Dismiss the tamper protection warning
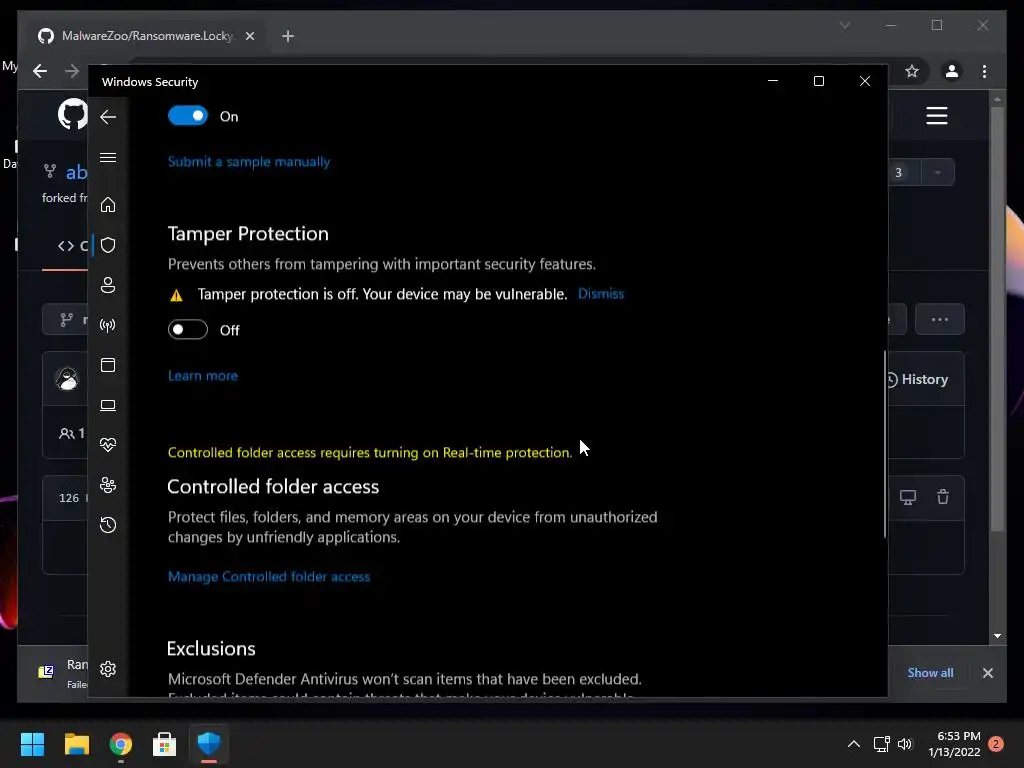The image size is (1024, 768). tap(601, 294)
